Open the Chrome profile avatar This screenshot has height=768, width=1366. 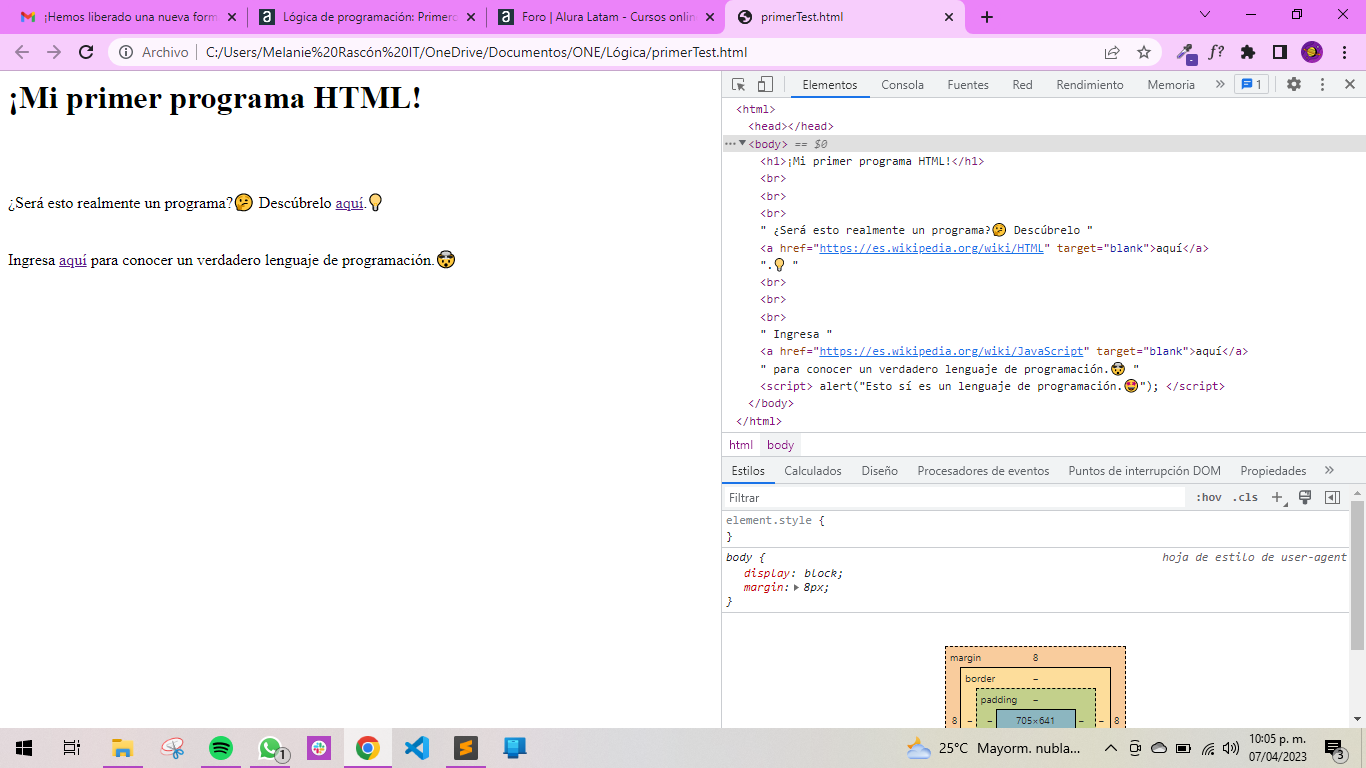[x=1312, y=53]
